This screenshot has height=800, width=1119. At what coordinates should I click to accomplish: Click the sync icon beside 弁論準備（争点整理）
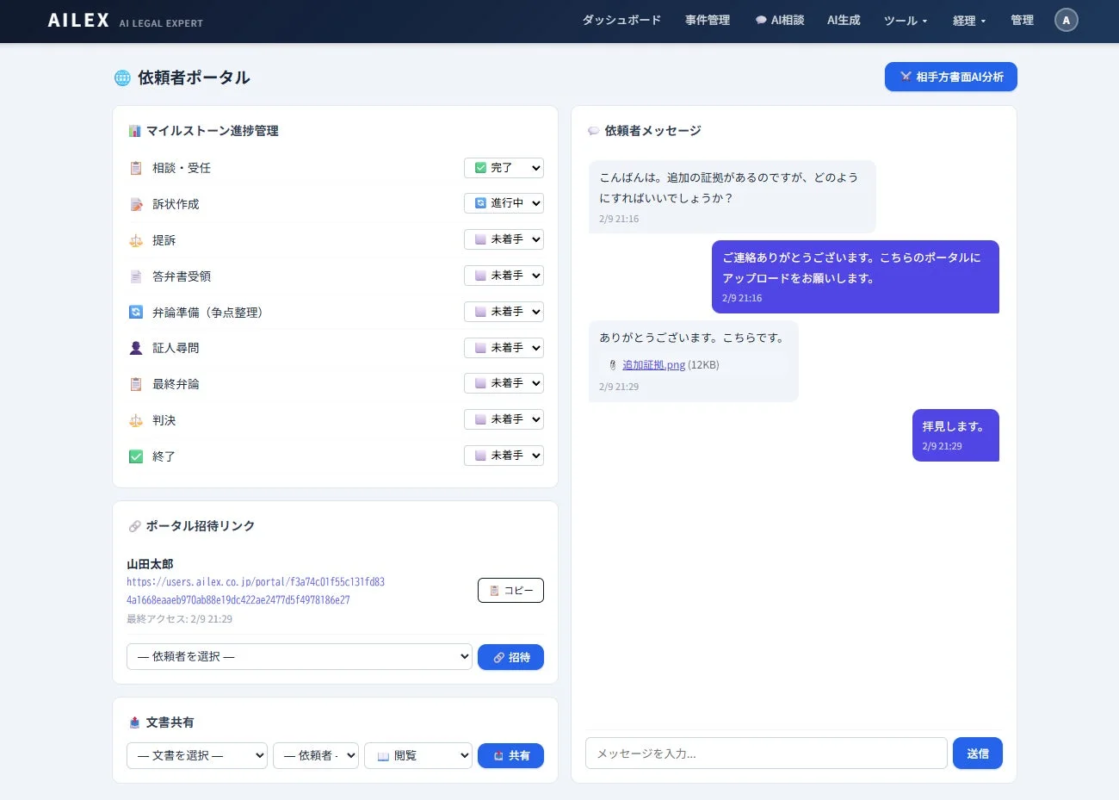[x=136, y=311]
